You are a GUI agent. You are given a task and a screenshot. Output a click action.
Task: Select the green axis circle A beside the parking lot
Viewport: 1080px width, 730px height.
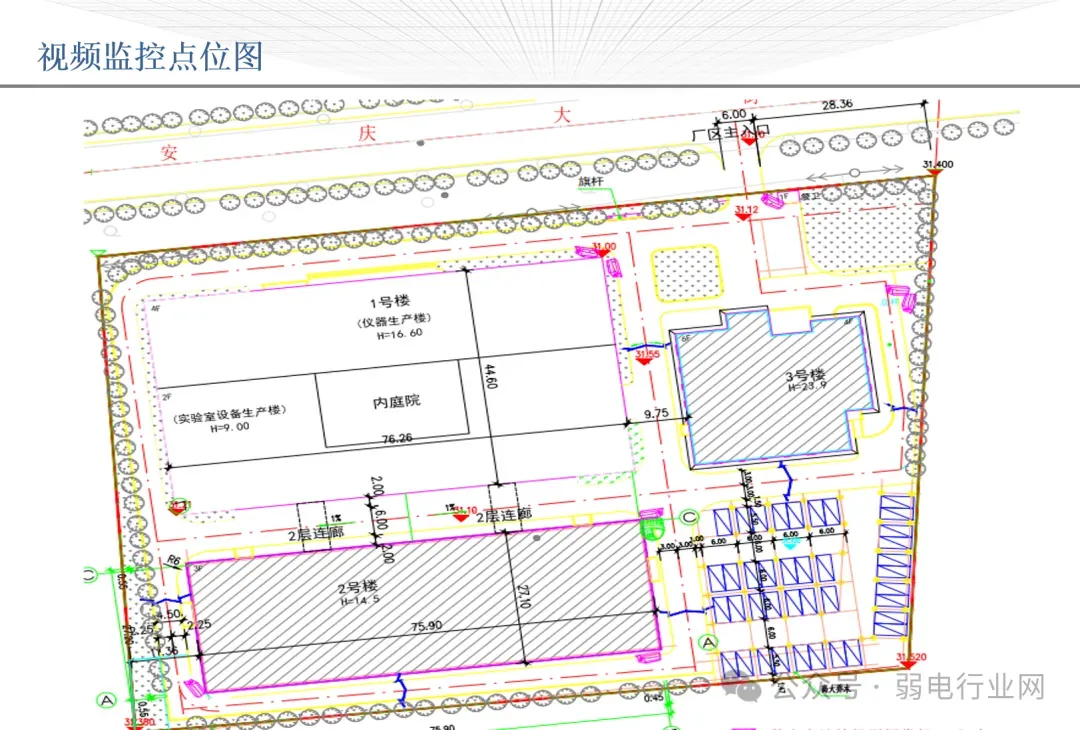[708, 643]
